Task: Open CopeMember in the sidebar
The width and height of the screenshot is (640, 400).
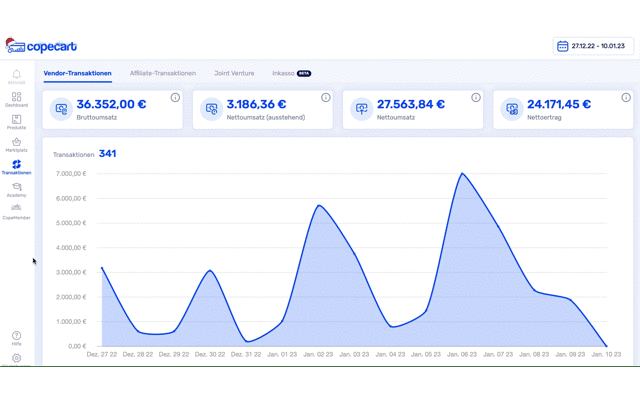Action: [16, 210]
